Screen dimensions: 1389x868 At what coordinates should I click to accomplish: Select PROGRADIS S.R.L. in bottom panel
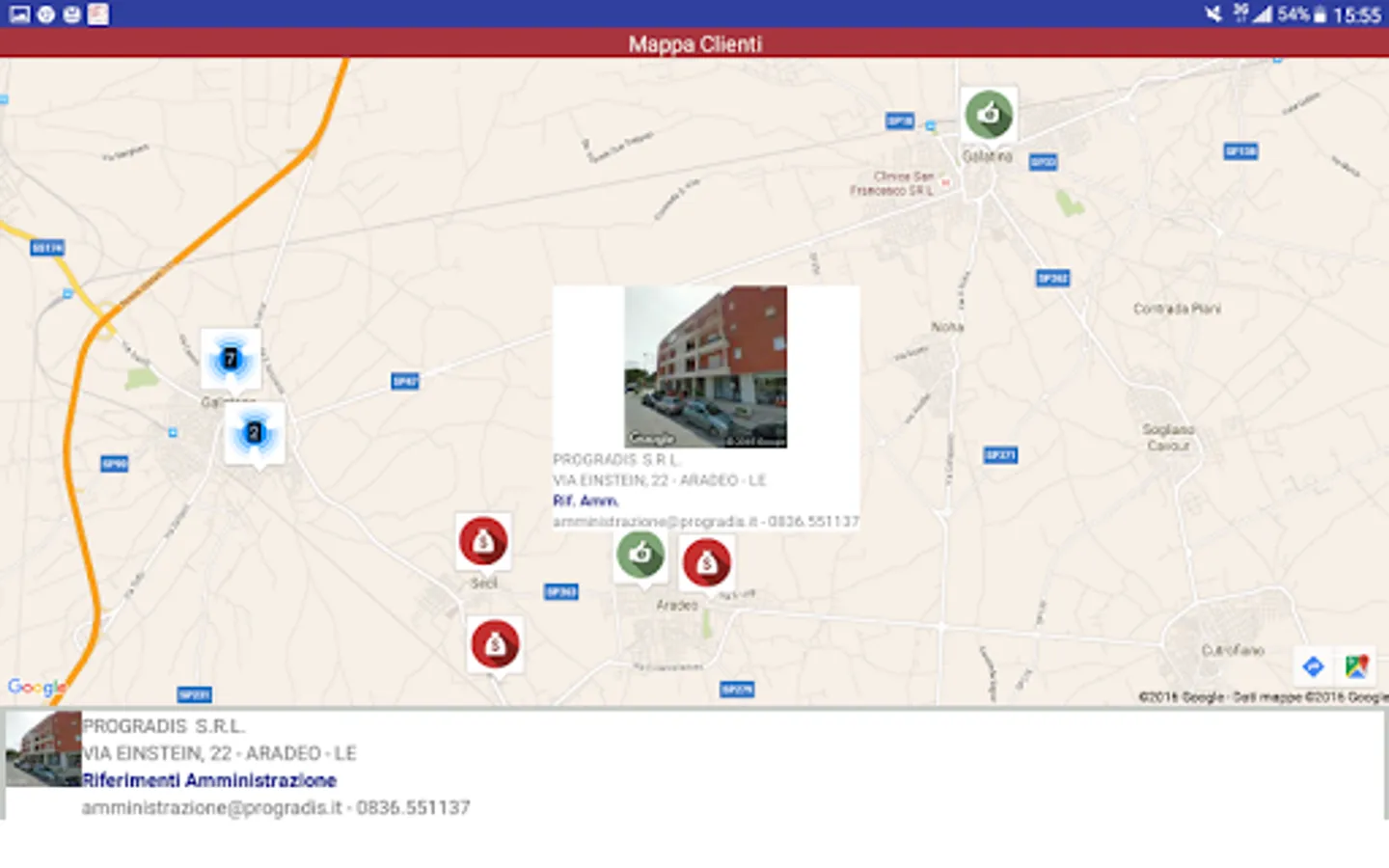click(164, 726)
